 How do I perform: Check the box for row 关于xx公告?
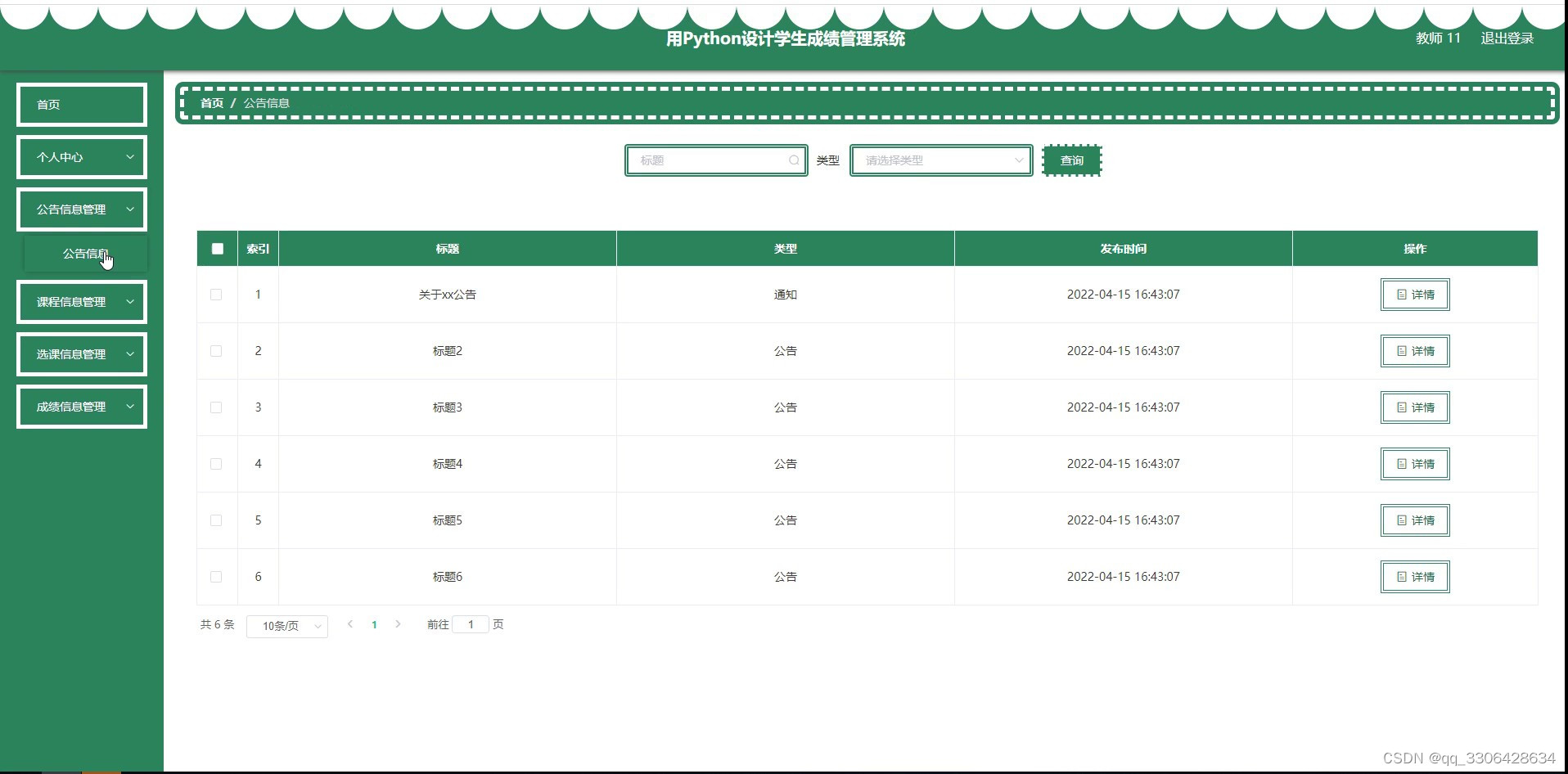click(216, 295)
